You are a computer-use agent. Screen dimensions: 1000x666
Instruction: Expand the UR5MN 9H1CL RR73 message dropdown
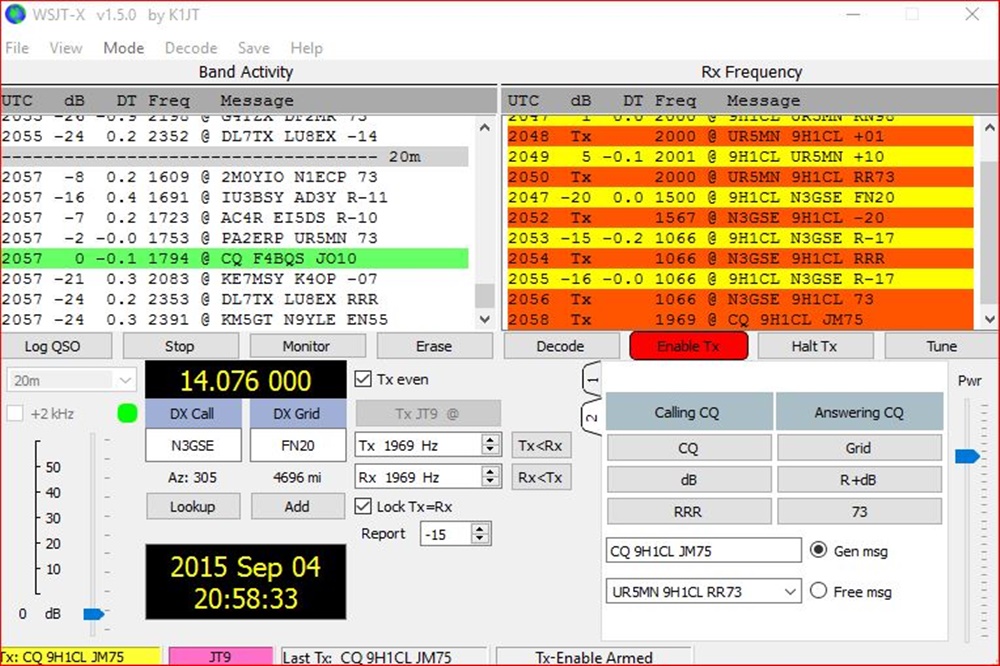point(790,592)
